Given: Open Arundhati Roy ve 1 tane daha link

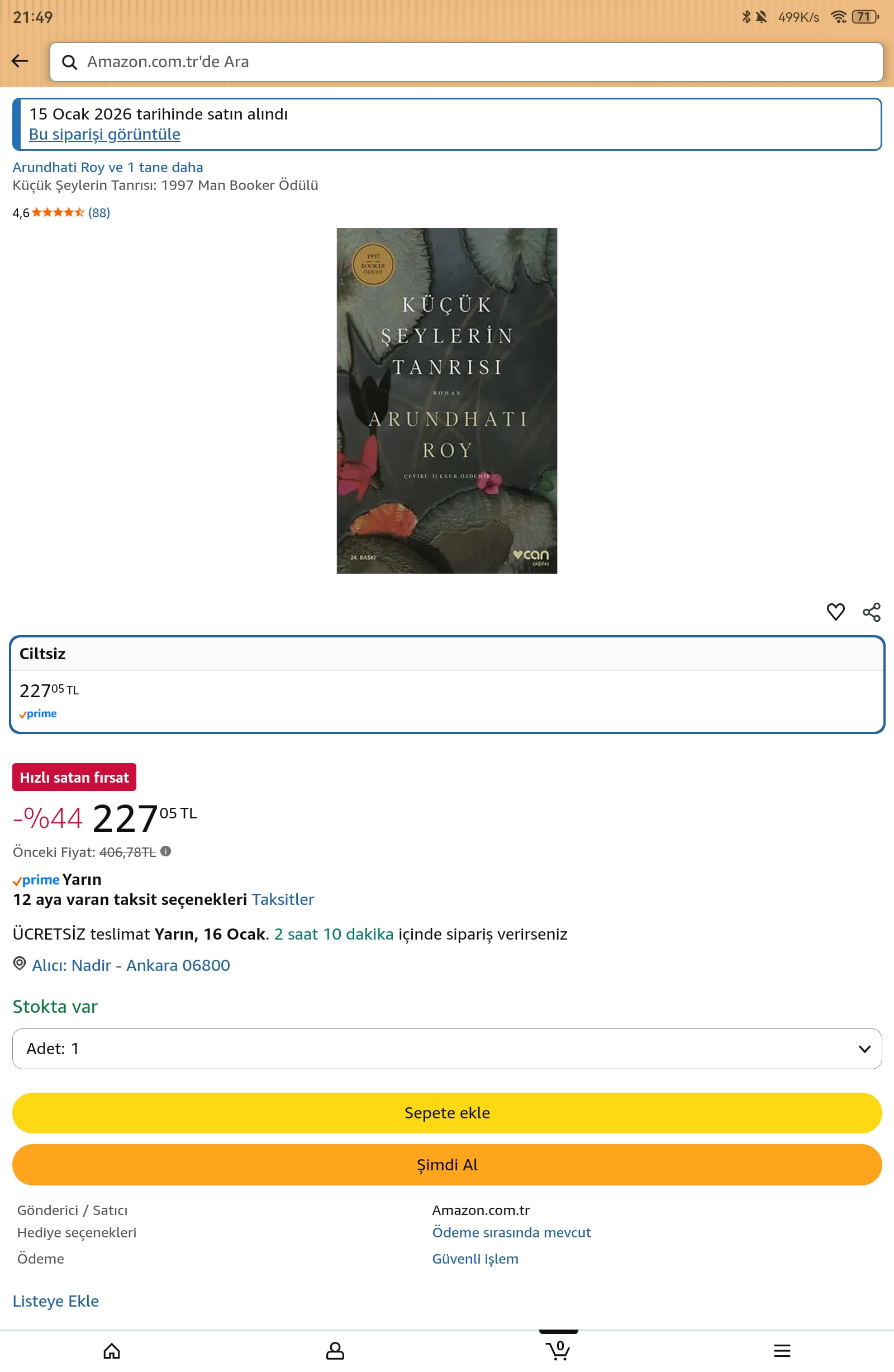Looking at the screenshot, I should (x=108, y=167).
